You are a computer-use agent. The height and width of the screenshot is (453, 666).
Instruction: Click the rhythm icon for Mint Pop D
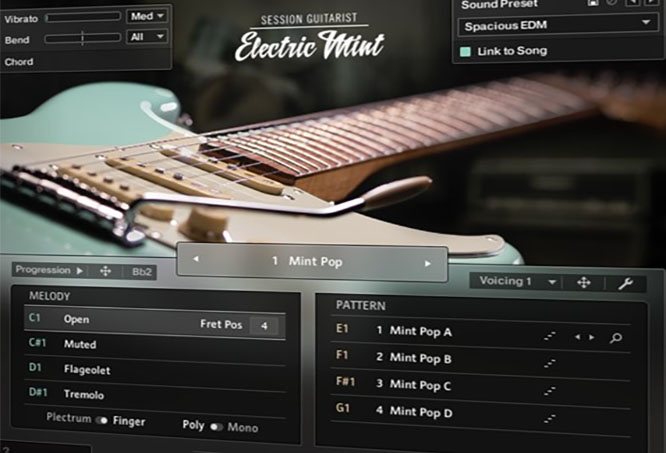pos(550,418)
